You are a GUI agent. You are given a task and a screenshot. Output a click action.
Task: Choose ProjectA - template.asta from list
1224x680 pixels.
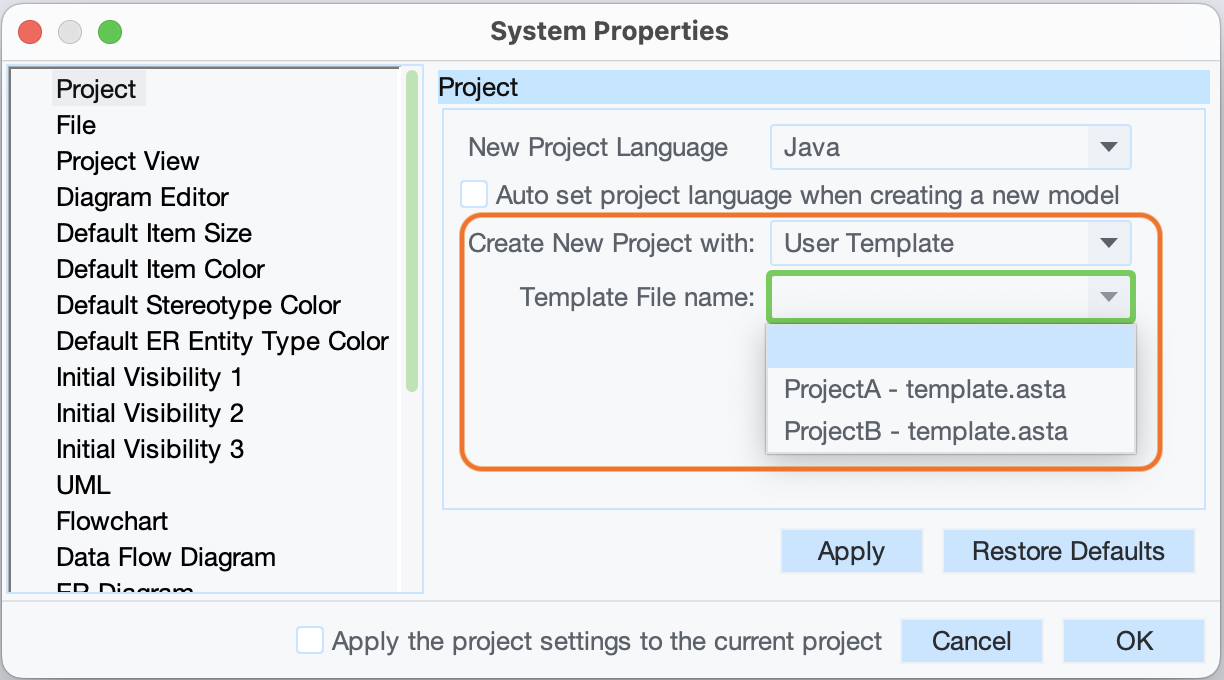[924, 389]
